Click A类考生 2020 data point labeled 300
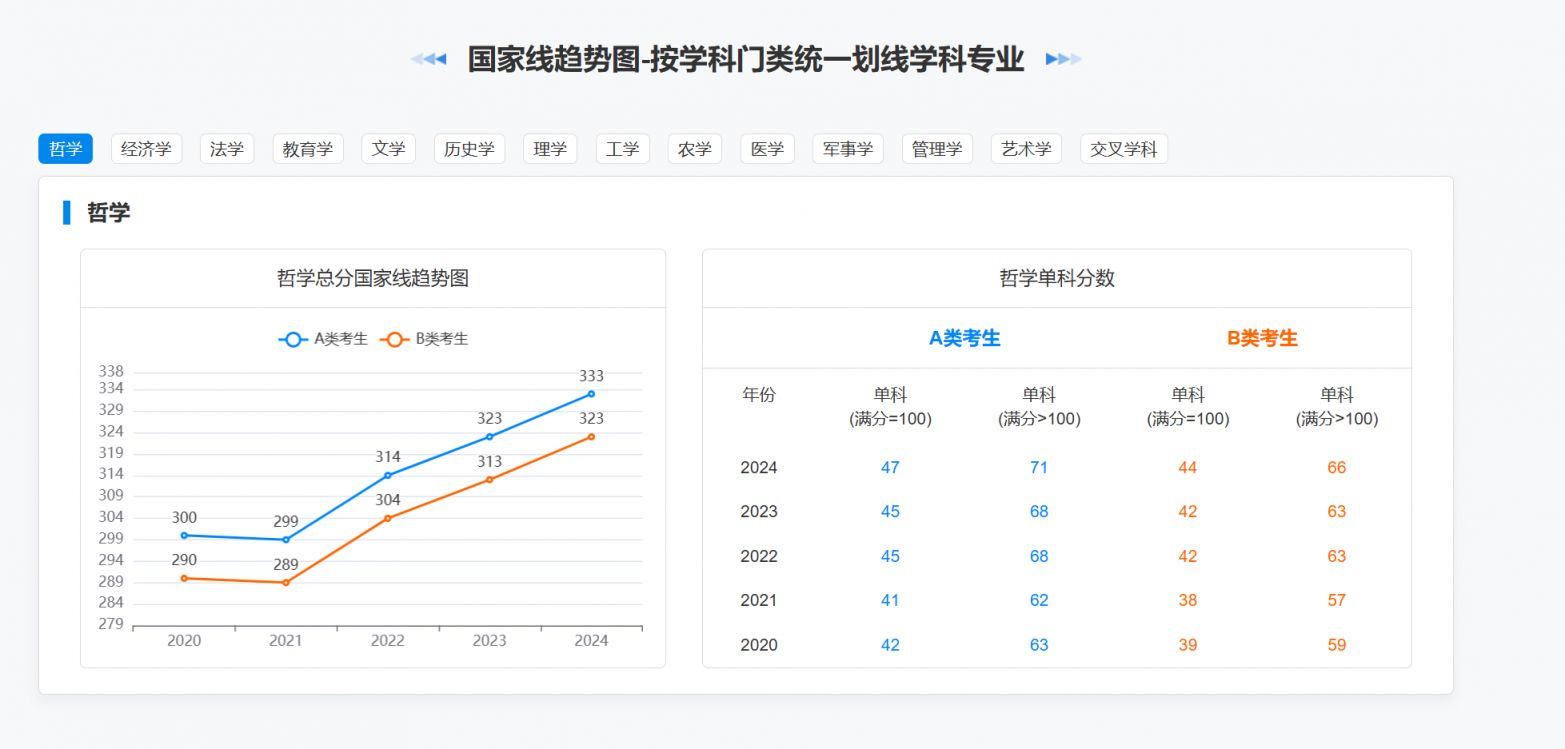The width and height of the screenshot is (1565, 749). coord(184,535)
